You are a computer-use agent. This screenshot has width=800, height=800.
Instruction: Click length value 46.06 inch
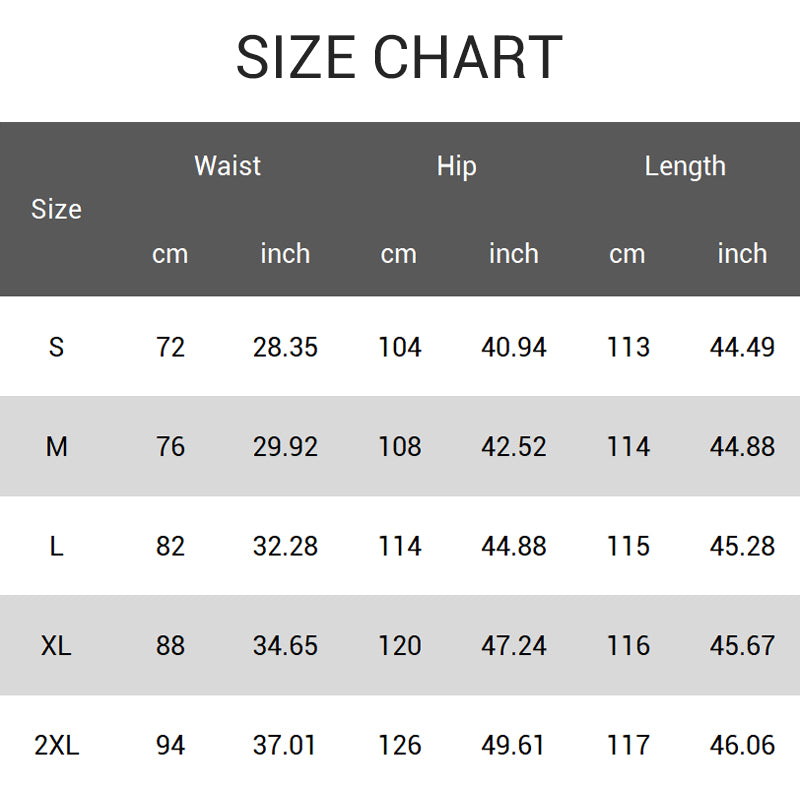pos(742,745)
